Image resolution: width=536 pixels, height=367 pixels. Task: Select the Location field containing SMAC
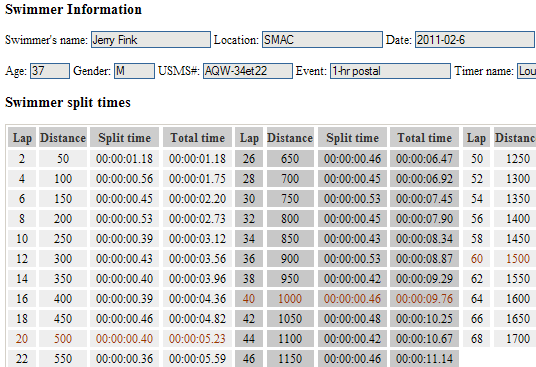[x=322, y=40]
